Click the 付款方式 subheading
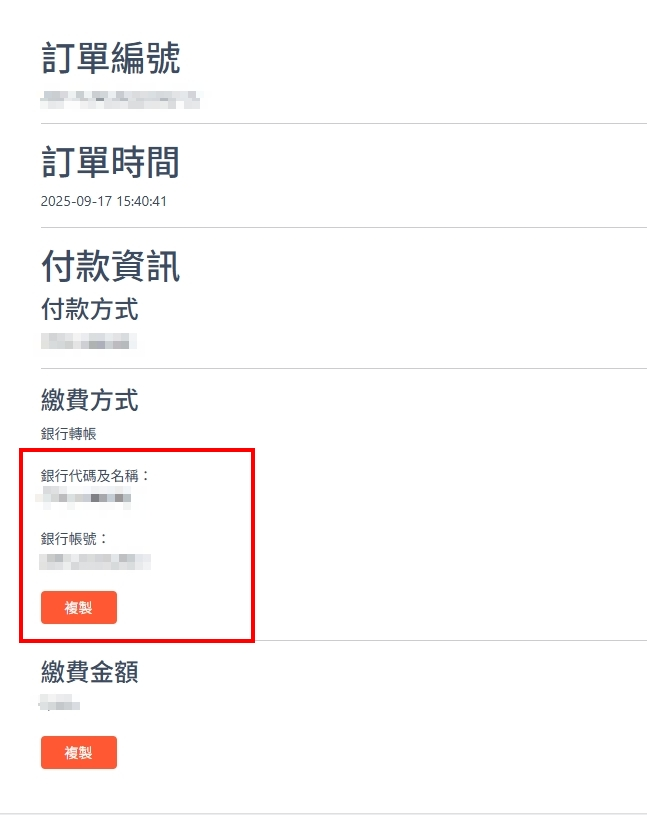The image size is (647, 815). tap(89, 309)
